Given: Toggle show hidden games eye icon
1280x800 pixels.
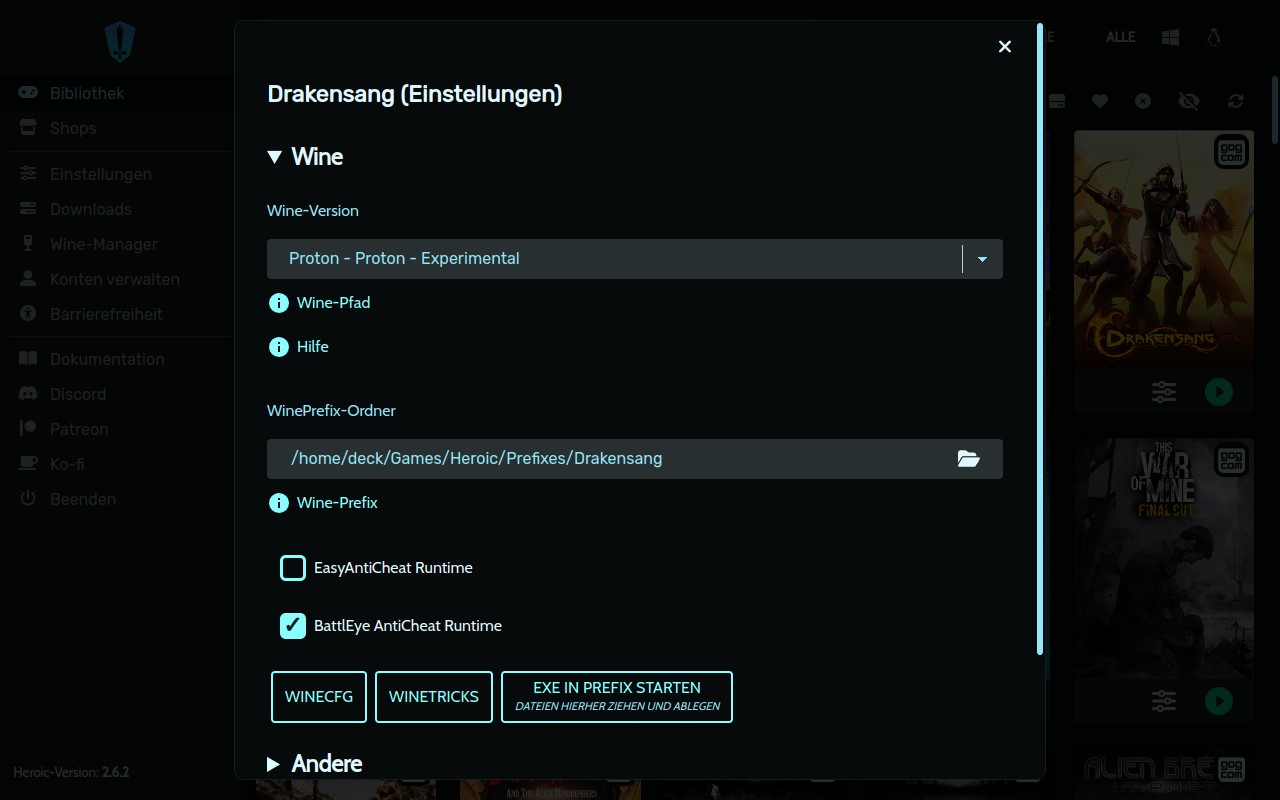Looking at the screenshot, I should [x=1188, y=101].
